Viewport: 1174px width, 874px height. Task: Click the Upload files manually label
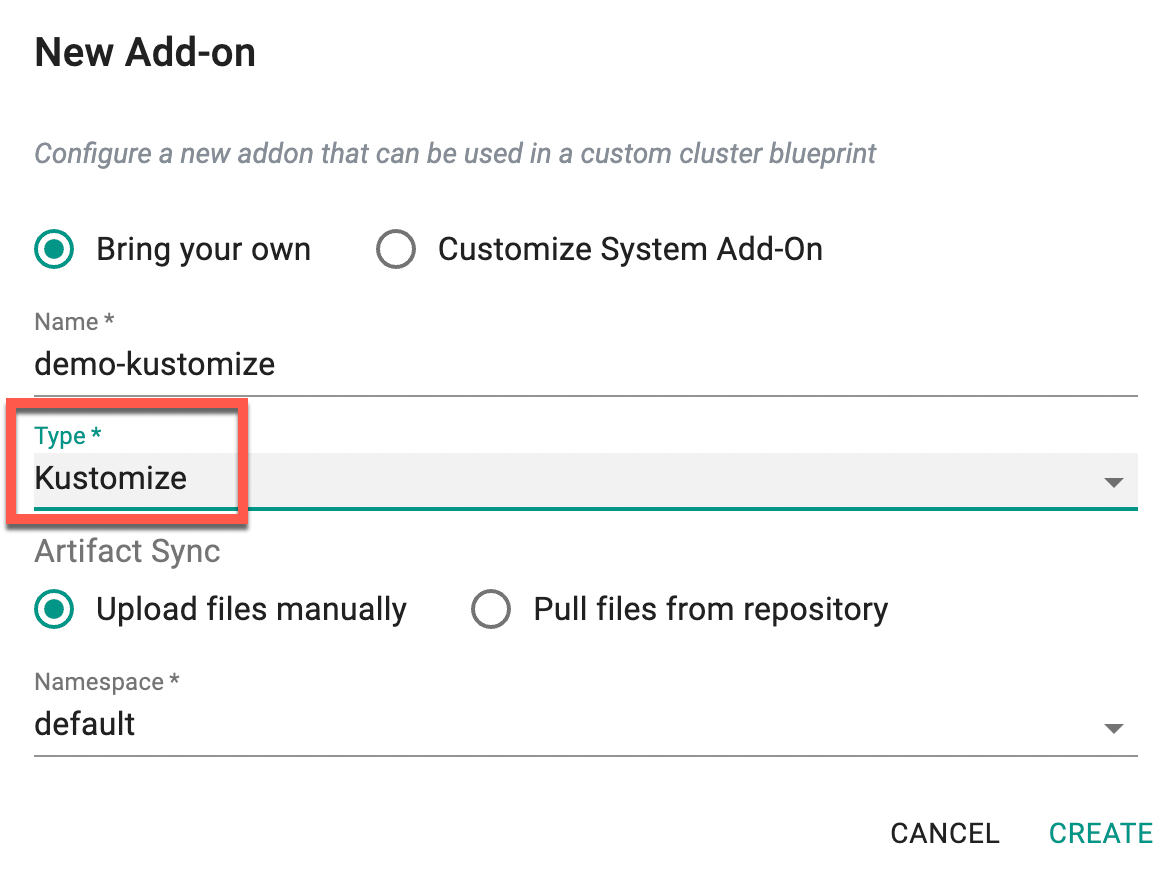(251, 609)
